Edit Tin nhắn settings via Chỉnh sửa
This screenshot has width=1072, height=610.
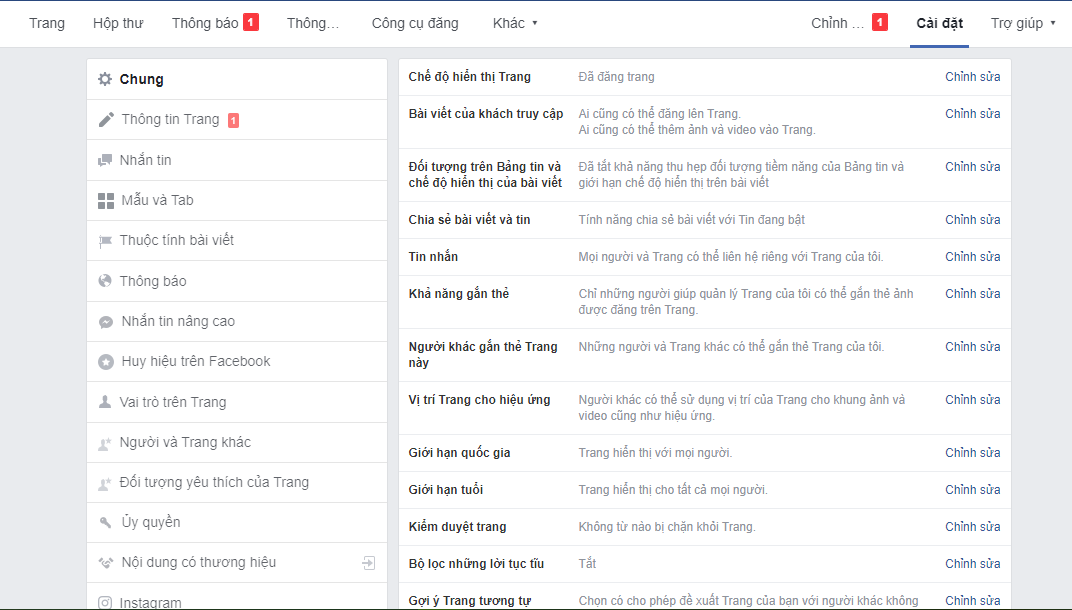point(971,256)
